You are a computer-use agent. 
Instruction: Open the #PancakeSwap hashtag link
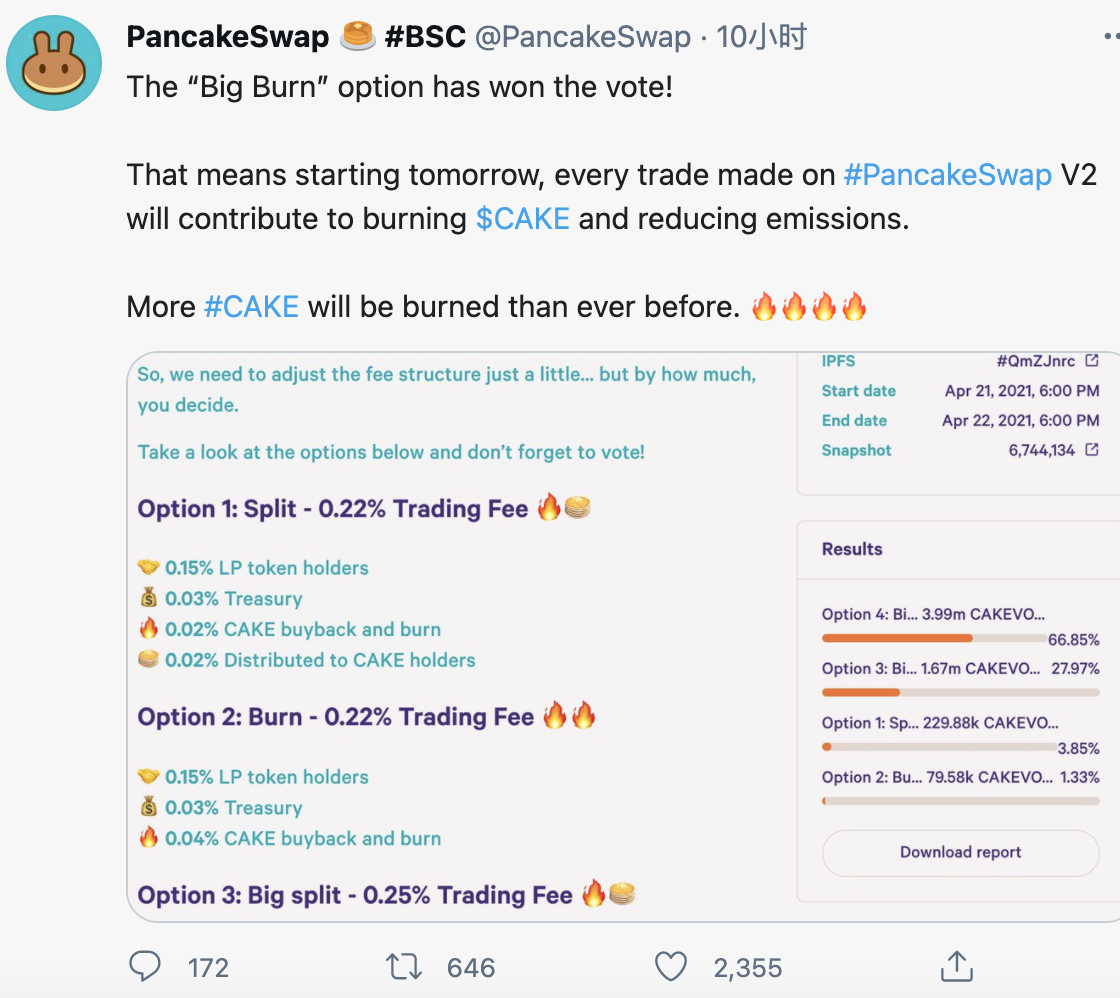tap(947, 174)
